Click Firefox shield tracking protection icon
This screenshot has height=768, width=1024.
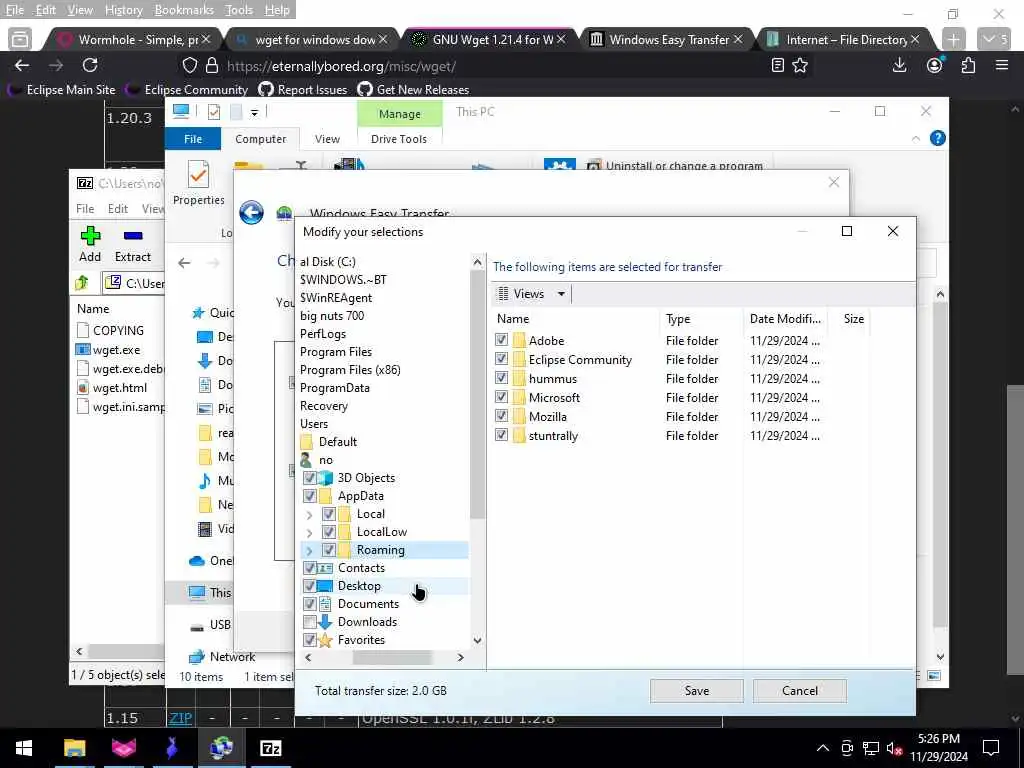click(189, 65)
